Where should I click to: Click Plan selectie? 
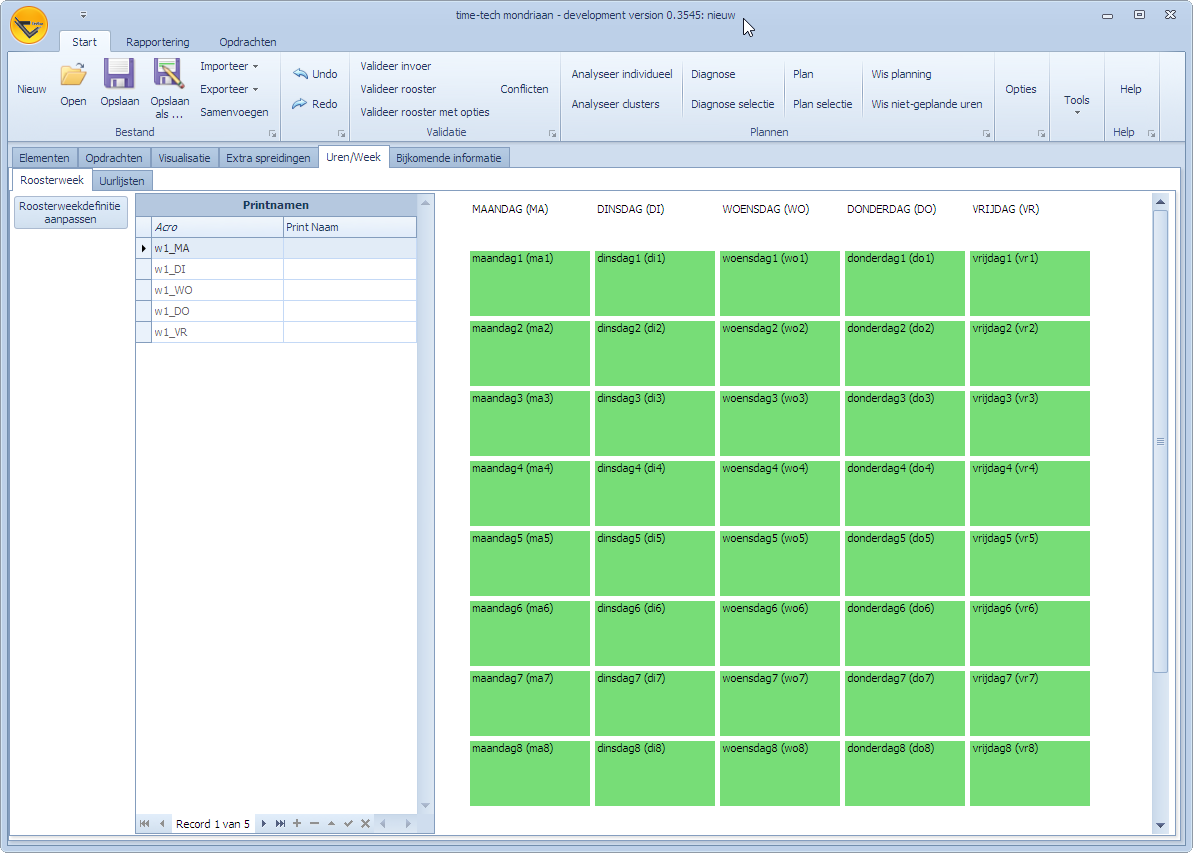pyautogui.click(x=822, y=104)
